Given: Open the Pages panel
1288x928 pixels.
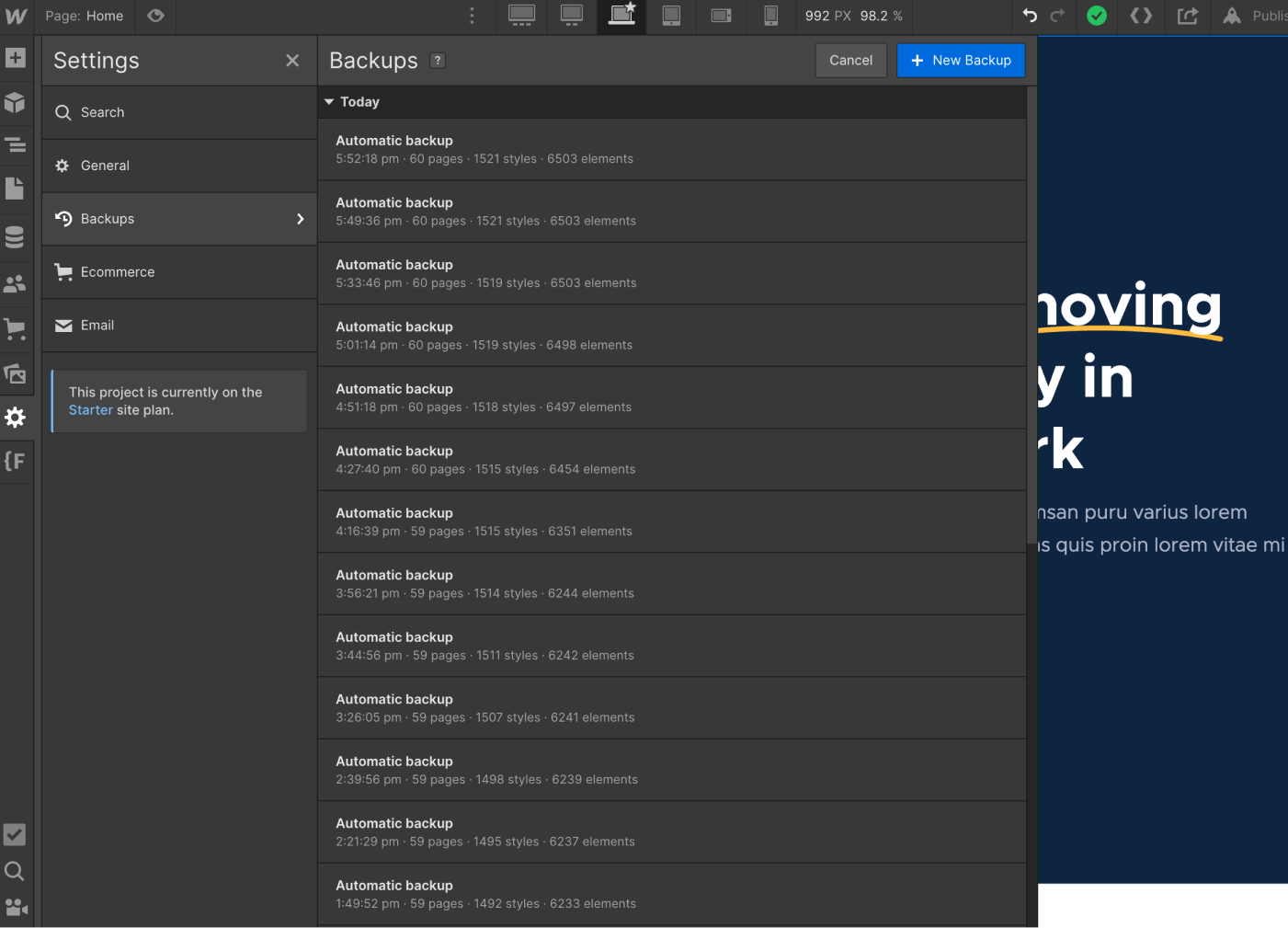Looking at the screenshot, I should (x=16, y=188).
